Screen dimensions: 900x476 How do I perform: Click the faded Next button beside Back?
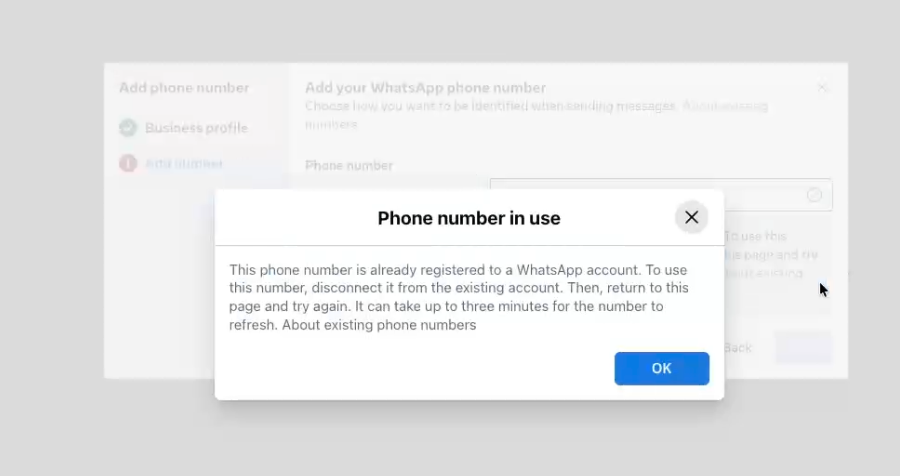(x=803, y=347)
